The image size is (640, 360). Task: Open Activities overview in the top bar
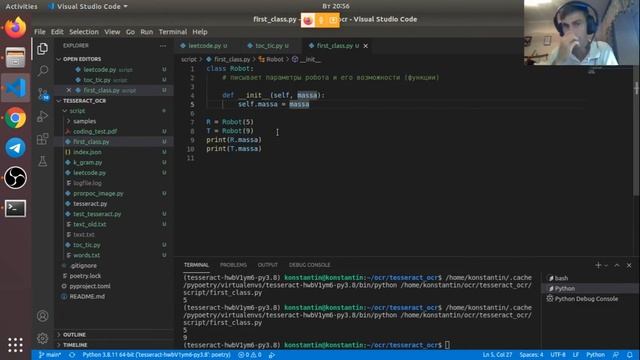click(x=21, y=6)
